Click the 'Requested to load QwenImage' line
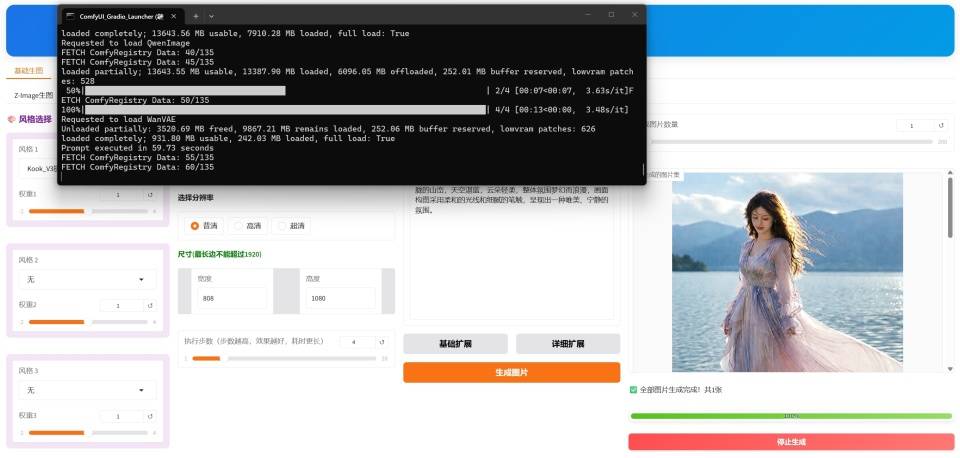The height and width of the screenshot is (458, 960). (x=126, y=43)
